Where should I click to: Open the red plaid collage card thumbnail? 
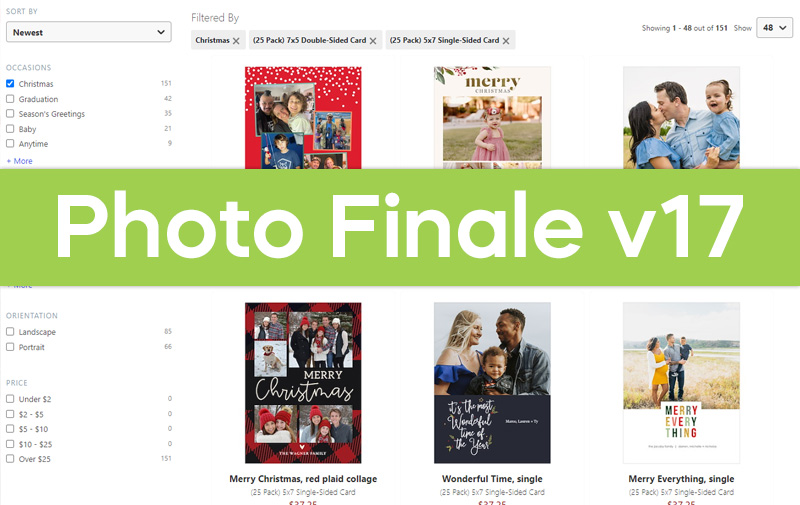(303, 383)
